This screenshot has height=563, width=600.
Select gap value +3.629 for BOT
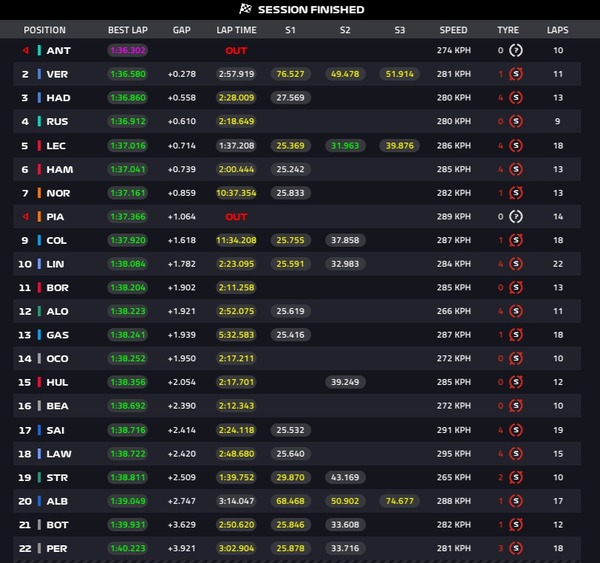(x=182, y=525)
